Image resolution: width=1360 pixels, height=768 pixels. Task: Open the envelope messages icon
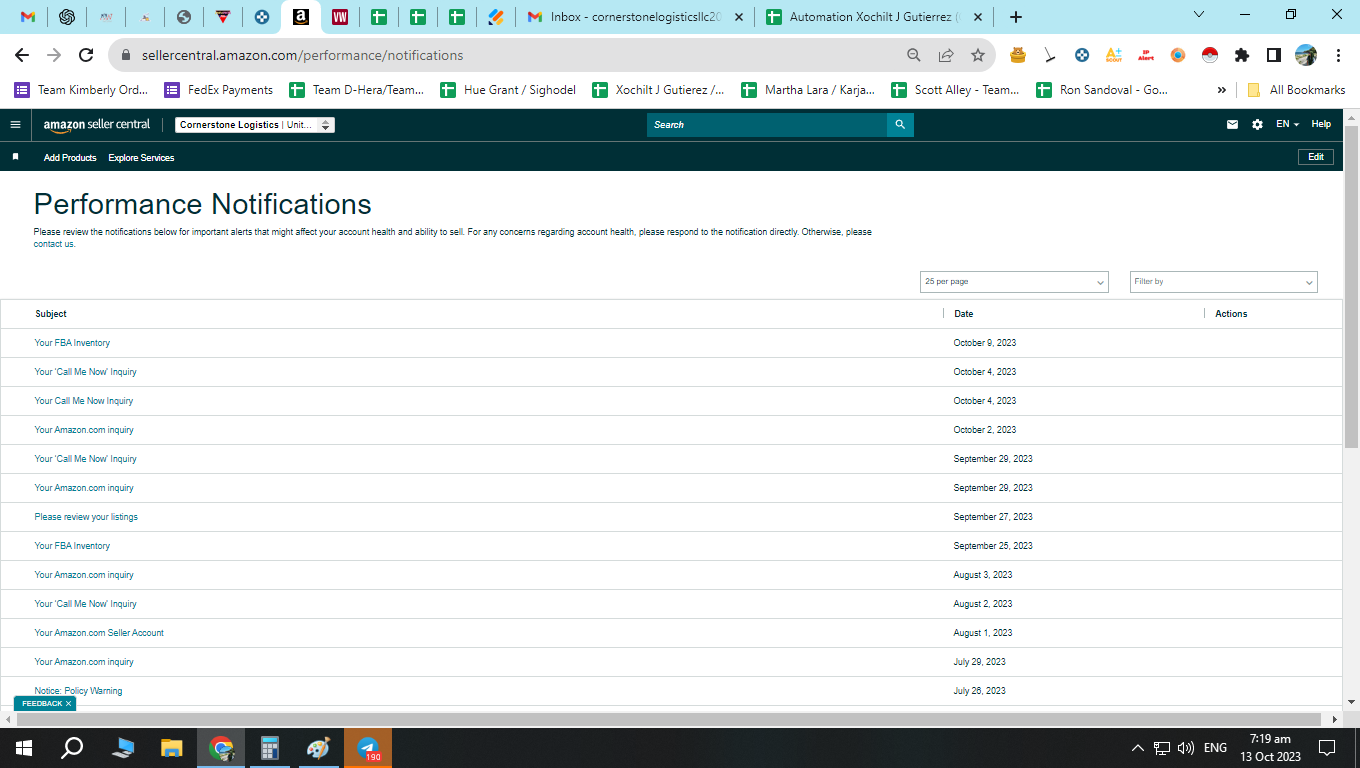click(1233, 125)
